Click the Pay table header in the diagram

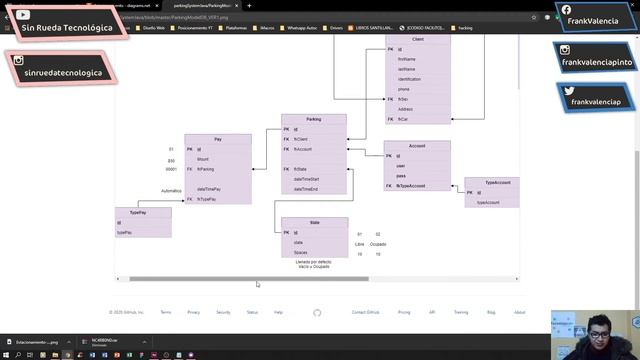[x=218, y=139]
